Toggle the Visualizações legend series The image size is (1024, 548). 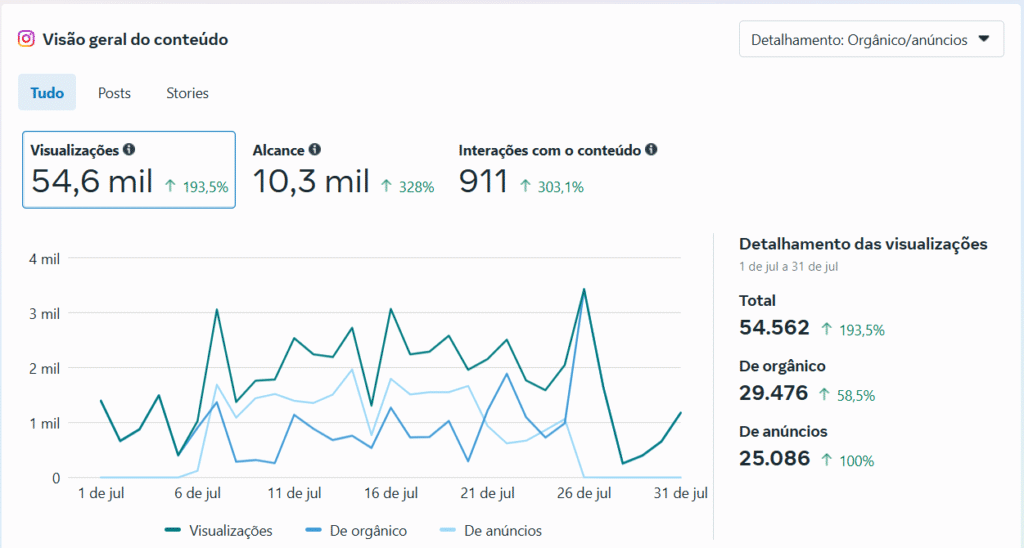coord(219,530)
